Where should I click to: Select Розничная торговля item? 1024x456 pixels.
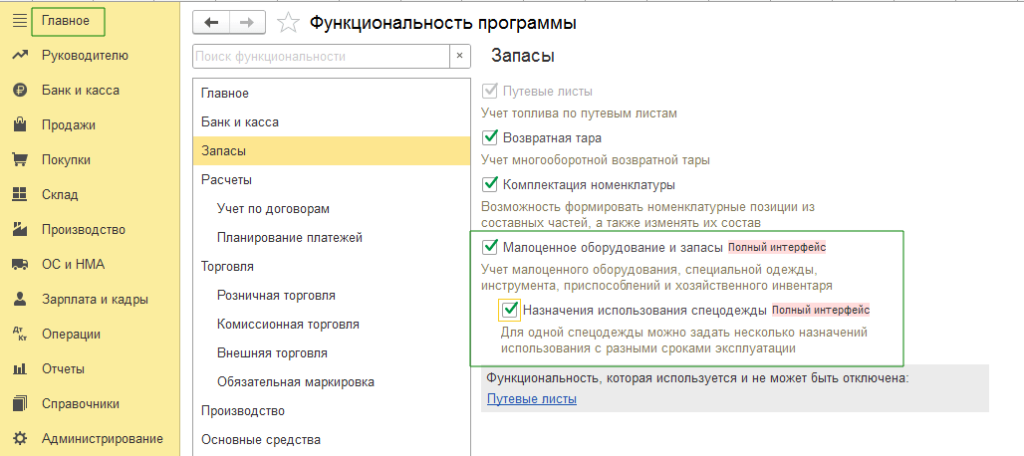[x=332, y=295]
